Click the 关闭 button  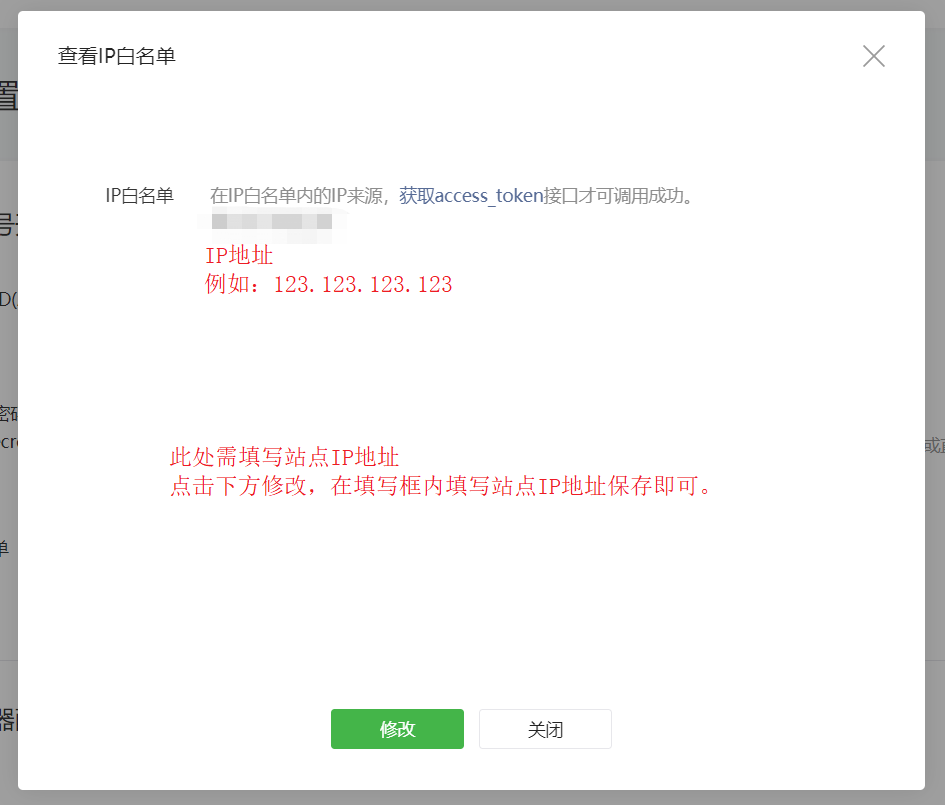[545, 729]
